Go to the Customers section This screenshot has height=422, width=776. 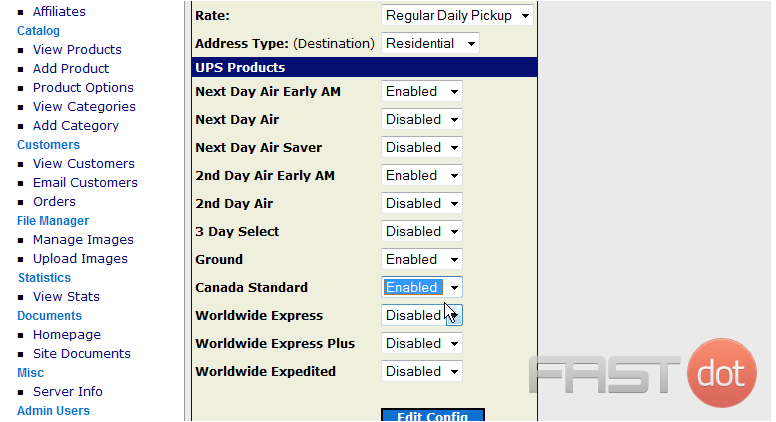[48, 144]
